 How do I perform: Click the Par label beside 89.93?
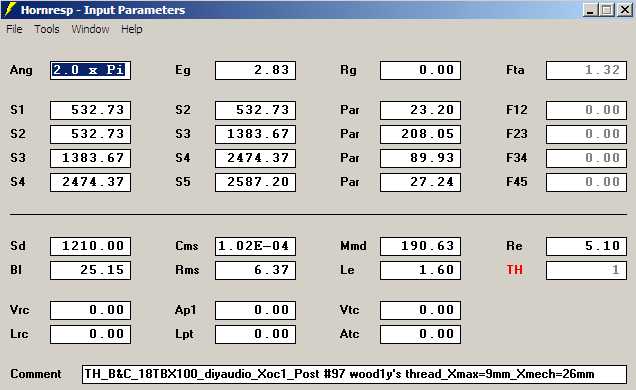click(350, 158)
